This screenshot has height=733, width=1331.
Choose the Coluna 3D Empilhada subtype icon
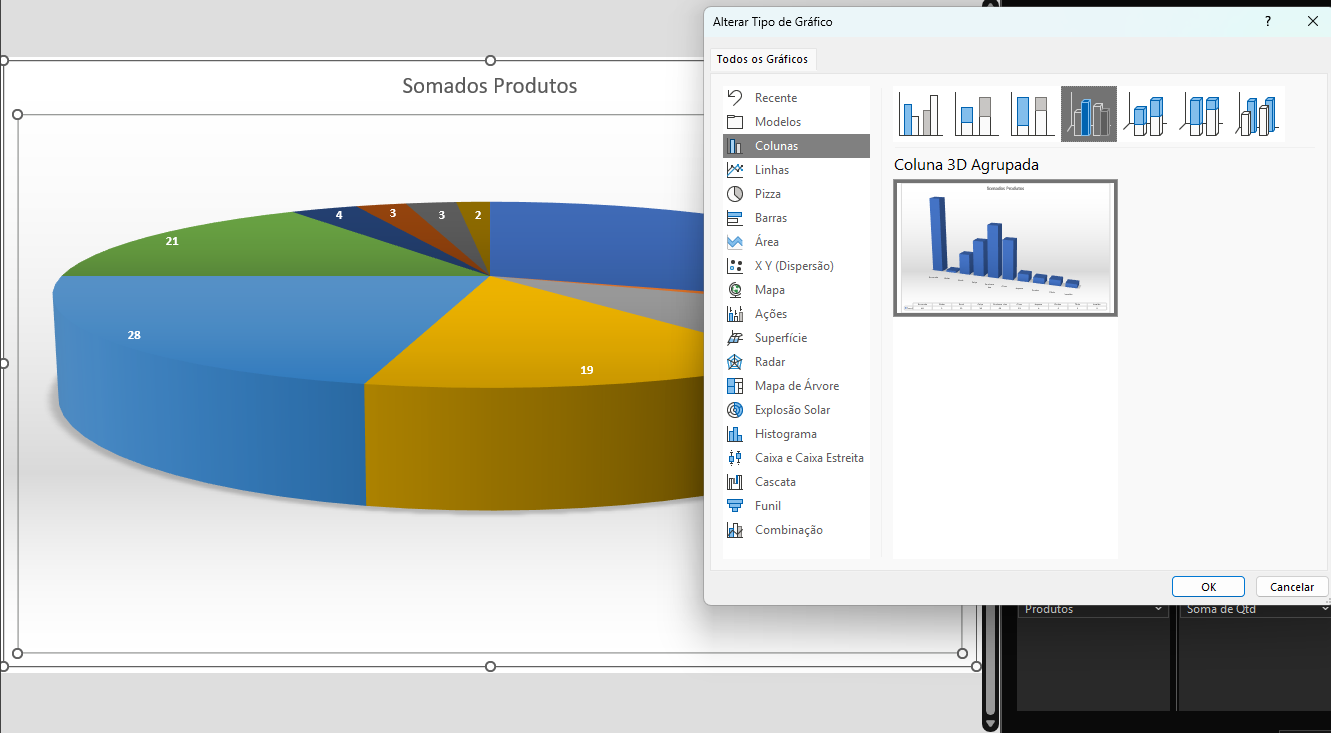[x=1145, y=114]
